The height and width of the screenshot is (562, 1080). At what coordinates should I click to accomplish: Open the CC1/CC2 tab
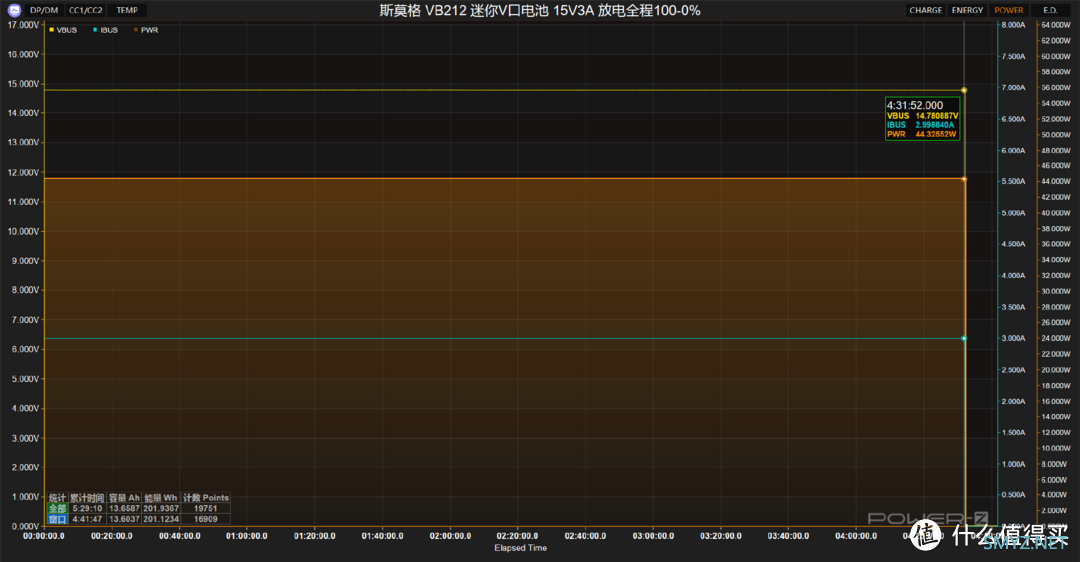coord(85,10)
